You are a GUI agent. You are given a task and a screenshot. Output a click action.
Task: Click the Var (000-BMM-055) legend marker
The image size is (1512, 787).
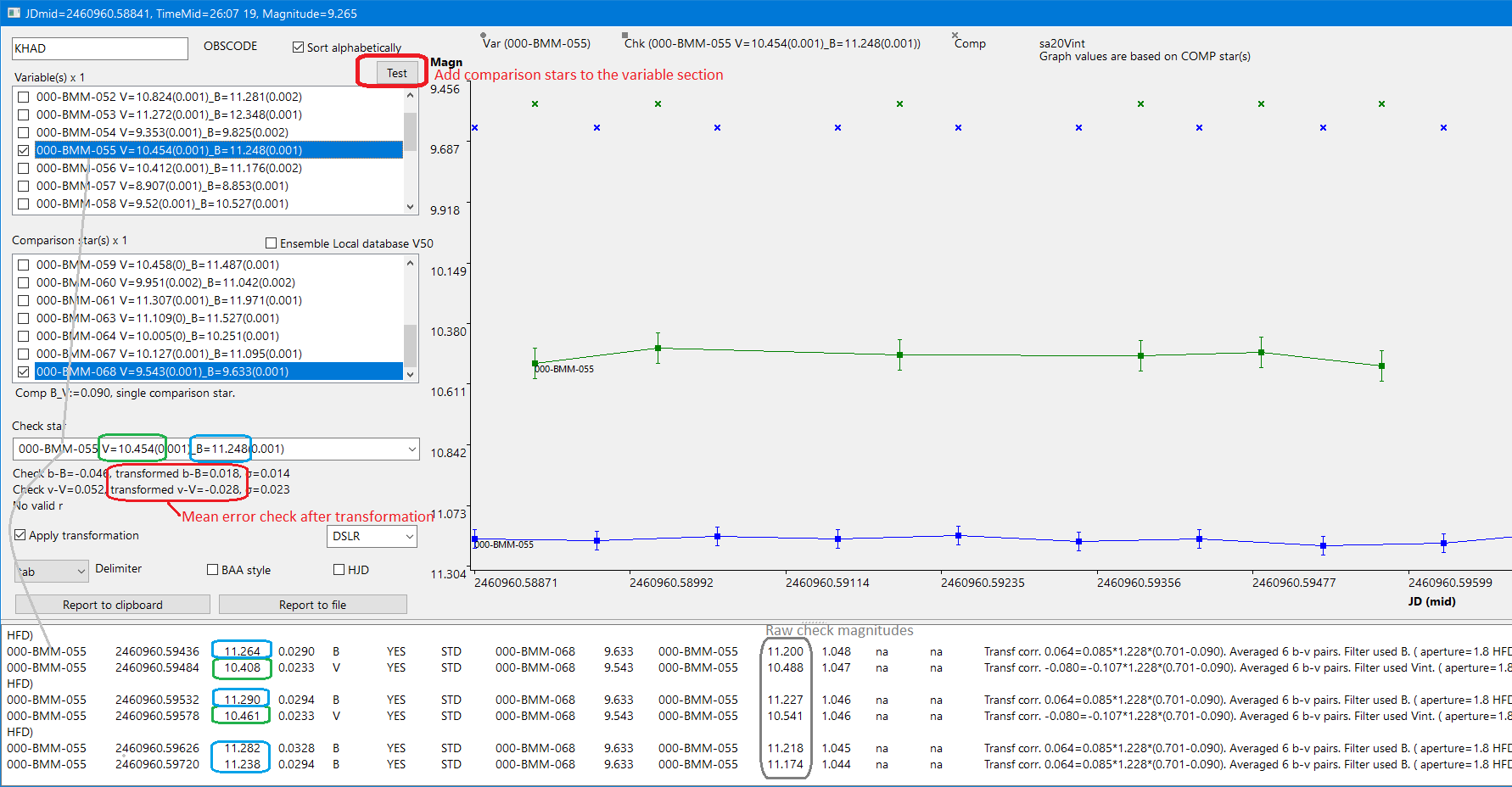[484, 36]
